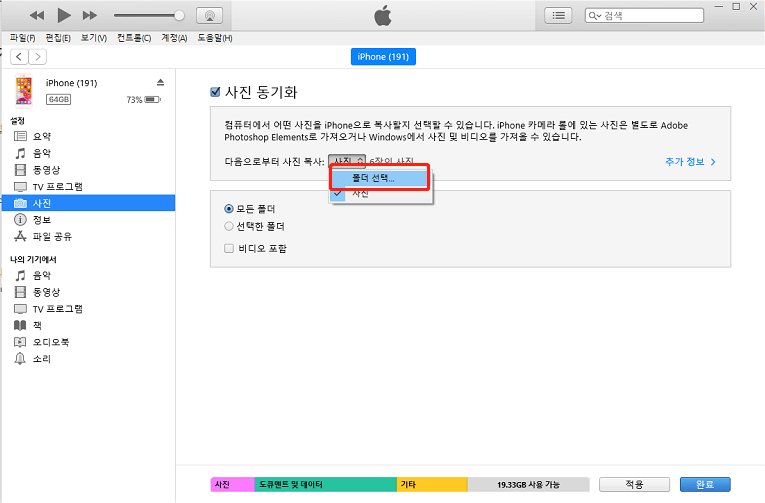
Task: Click the camera icon beside 사진
Action: [20, 203]
